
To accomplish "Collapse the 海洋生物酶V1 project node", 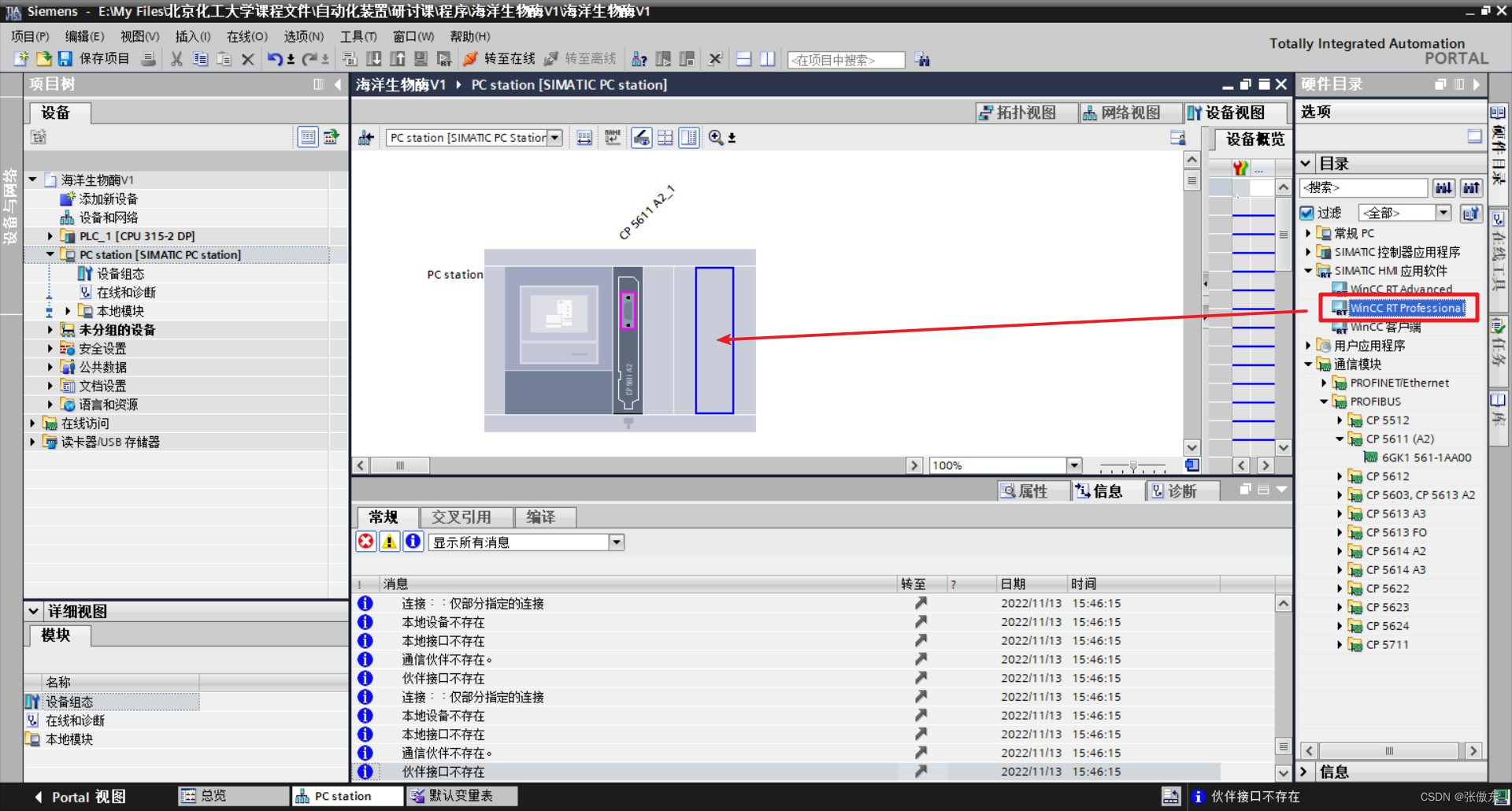I will (33, 180).
